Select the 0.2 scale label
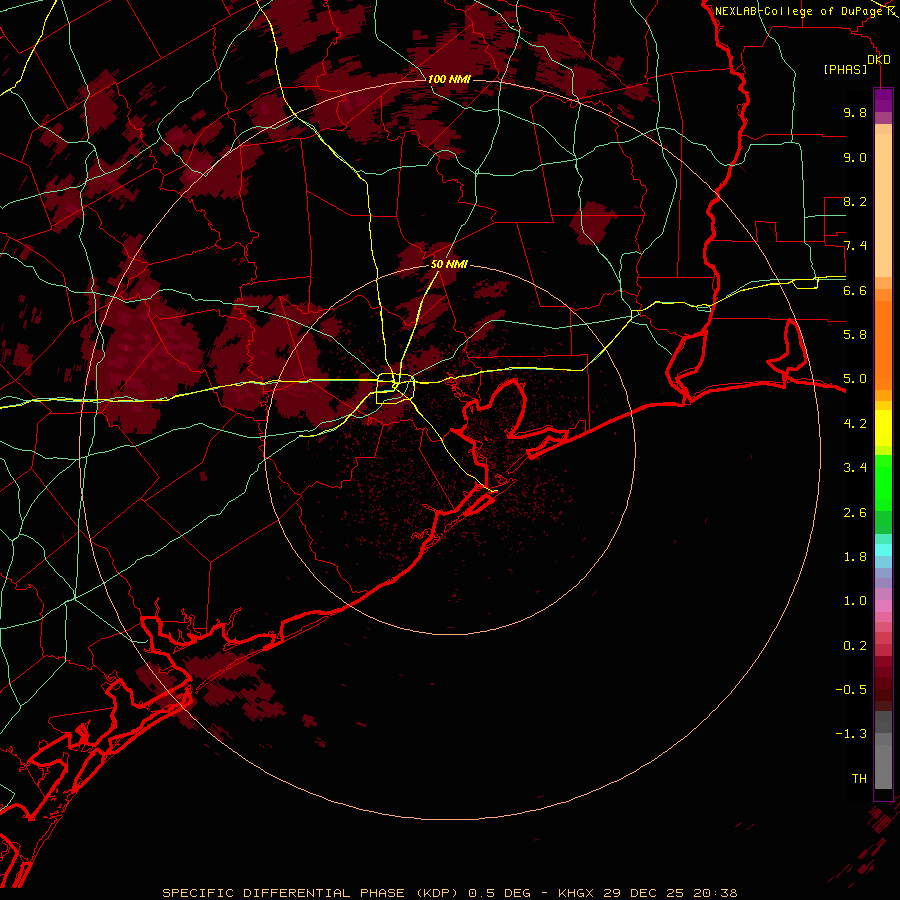 pyautogui.click(x=855, y=645)
